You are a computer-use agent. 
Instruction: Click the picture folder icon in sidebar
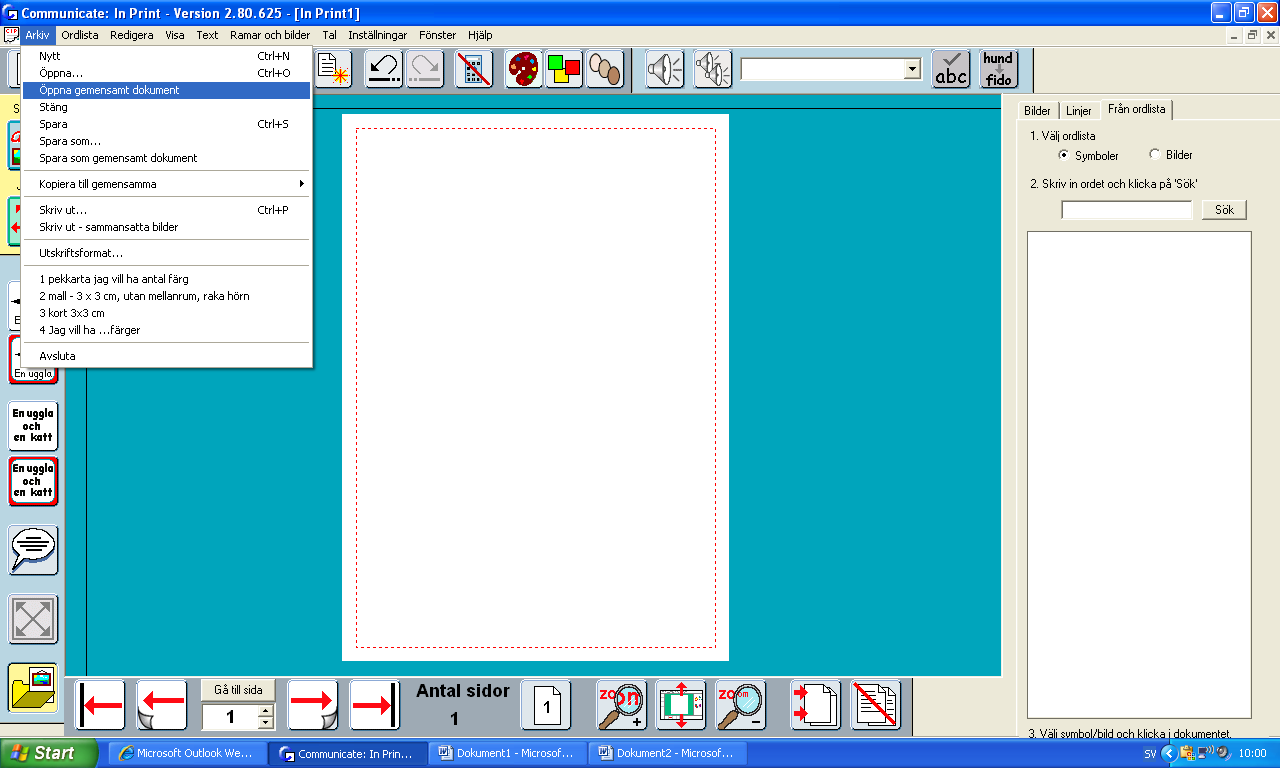point(34,687)
